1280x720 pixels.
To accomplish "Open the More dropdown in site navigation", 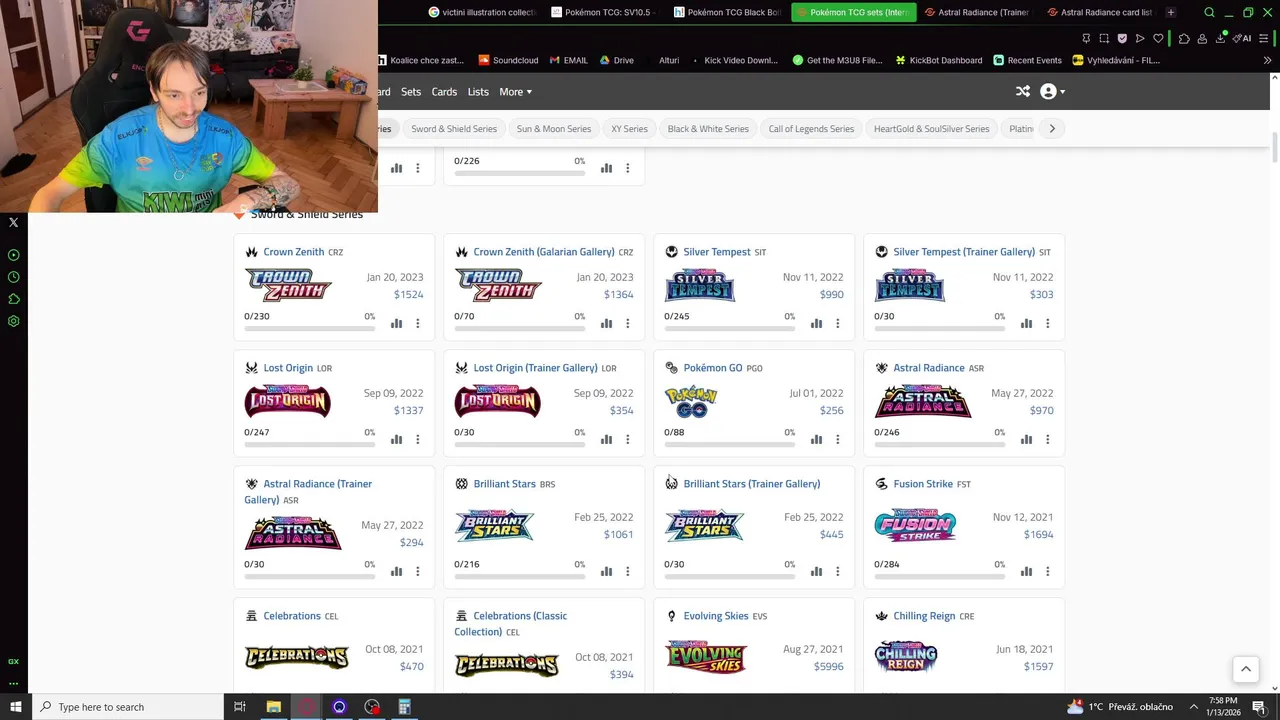I will tap(516, 92).
